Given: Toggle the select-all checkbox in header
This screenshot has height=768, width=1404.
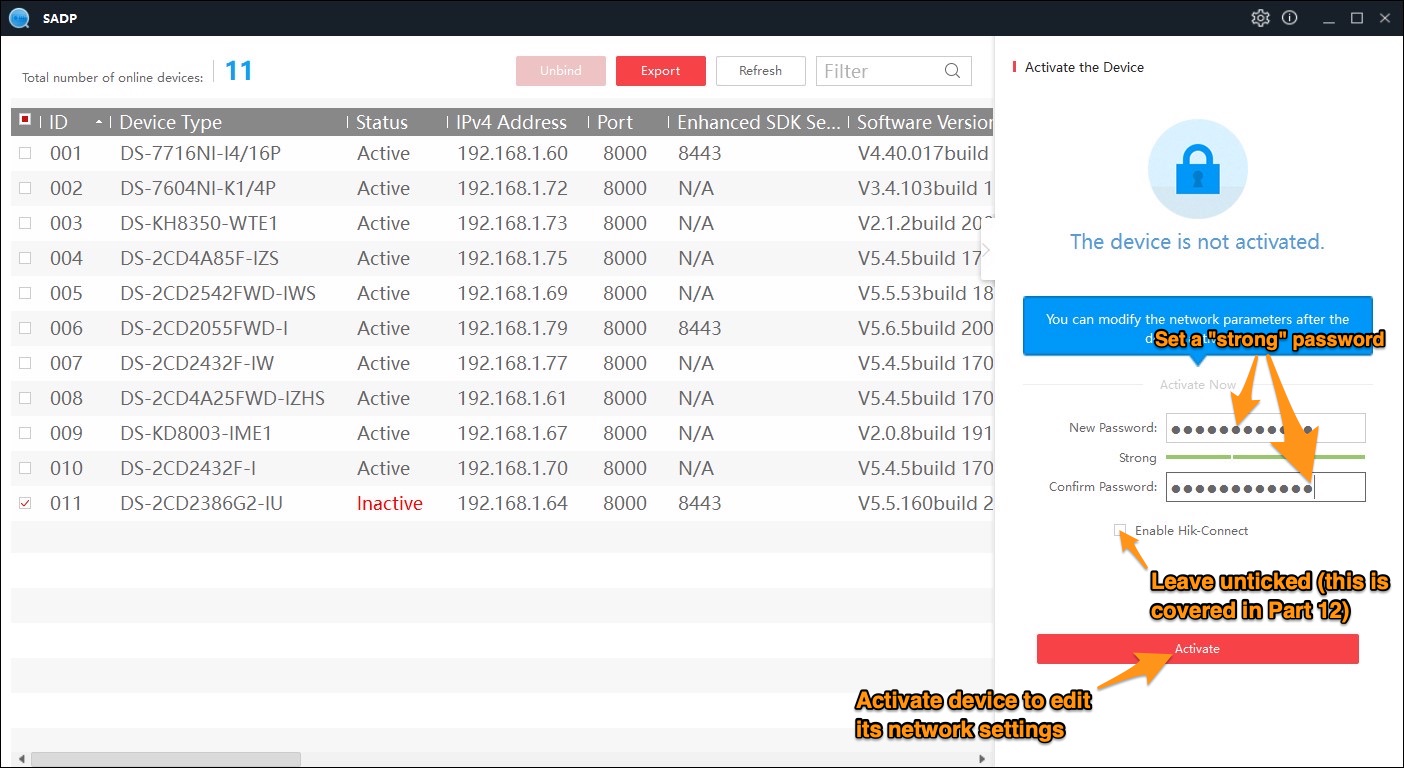Looking at the screenshot, I should pyautogui.click(x=24, y=119).
